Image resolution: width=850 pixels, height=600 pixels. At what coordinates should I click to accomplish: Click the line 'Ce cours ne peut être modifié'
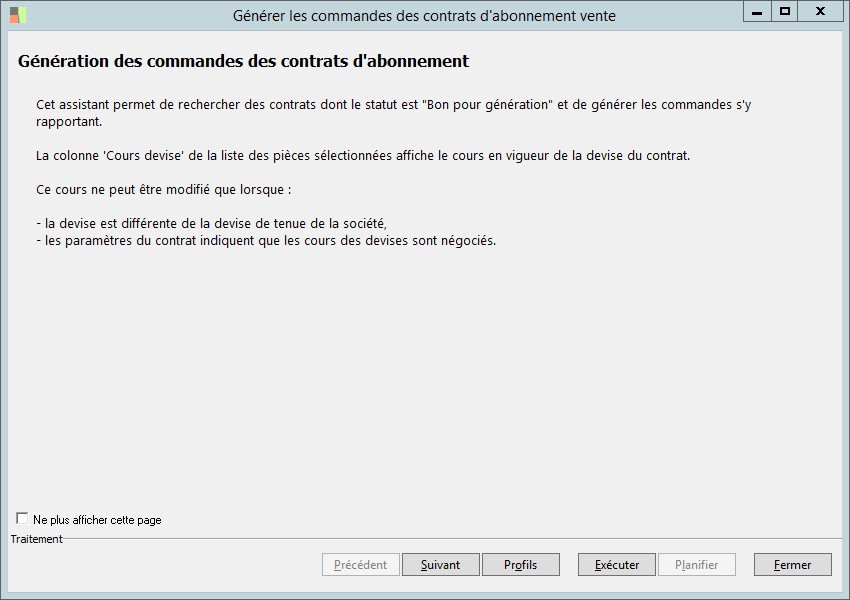point(163,190)
